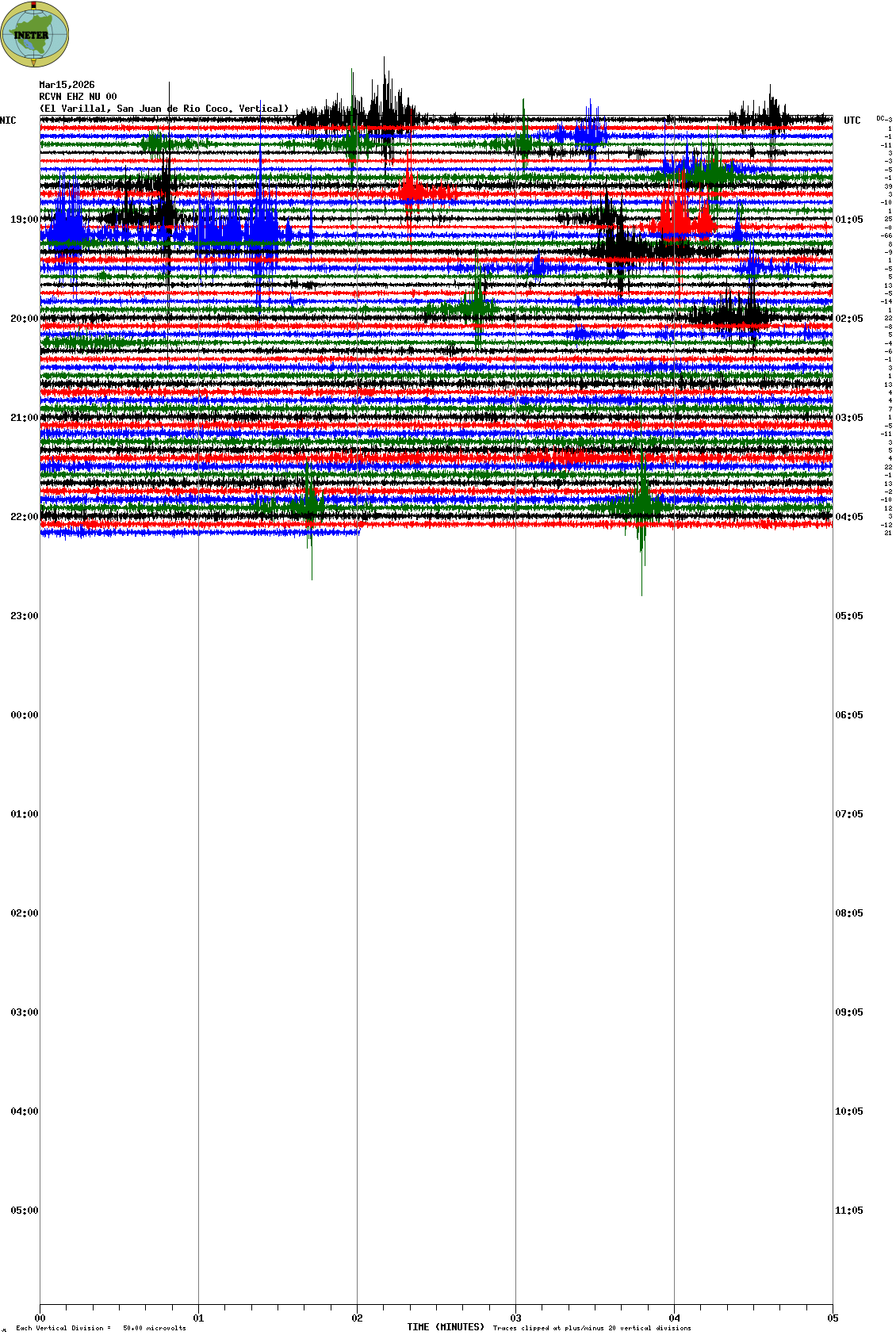This screenshot has width=896, height=1339.
Task: Click the TIME (MINUTES) axis label
Action: click(446, 1327)
